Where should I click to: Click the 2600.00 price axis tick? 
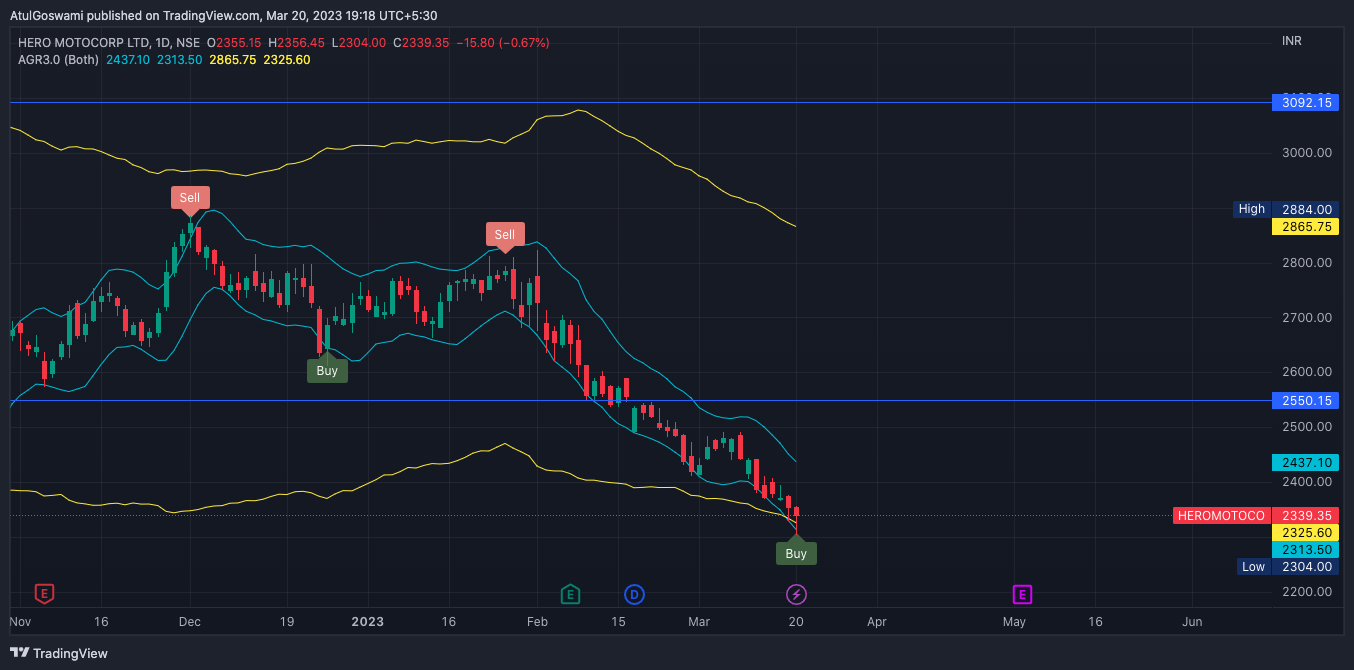1306,372
